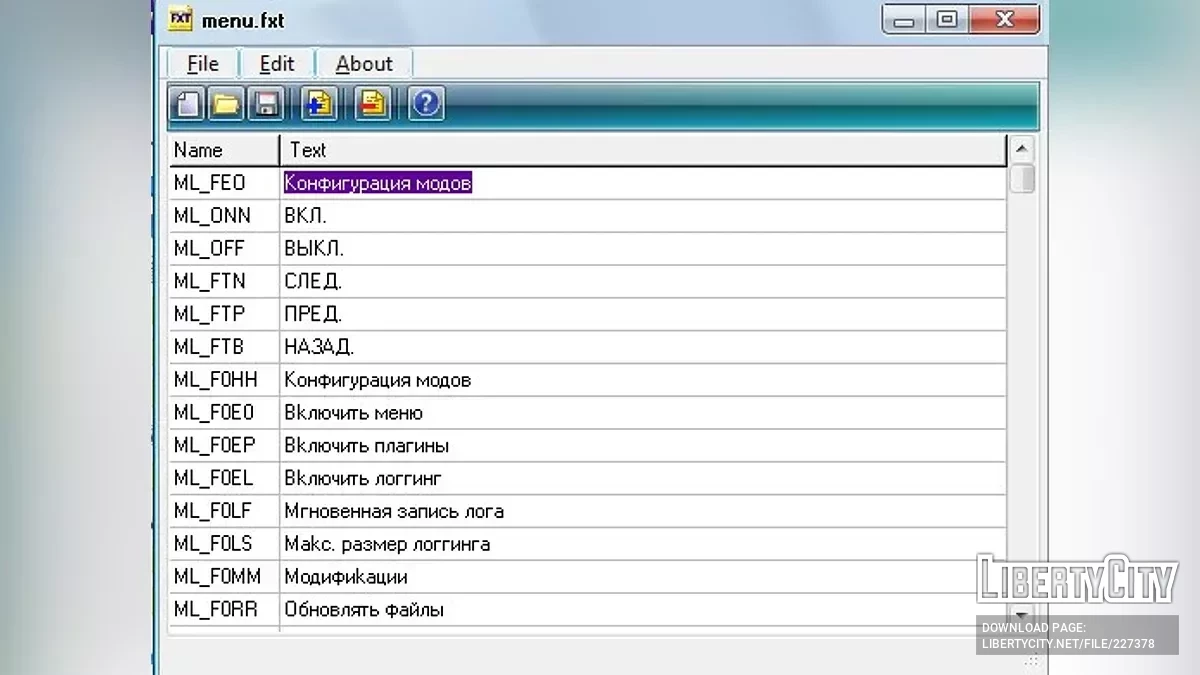Add a new entry with the blue plus icon
The width and height of the screenshot is (1200, 675).
pos(319,103)
